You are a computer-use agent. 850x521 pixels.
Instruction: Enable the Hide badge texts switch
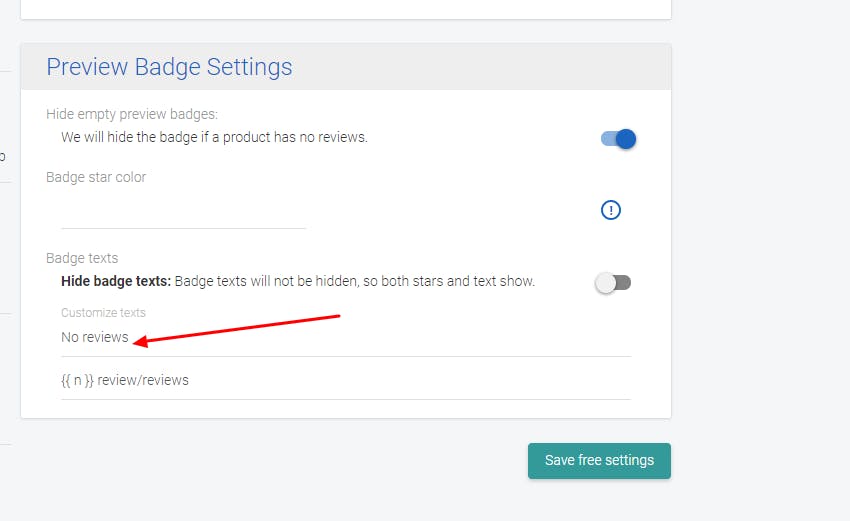pos(613,283)
